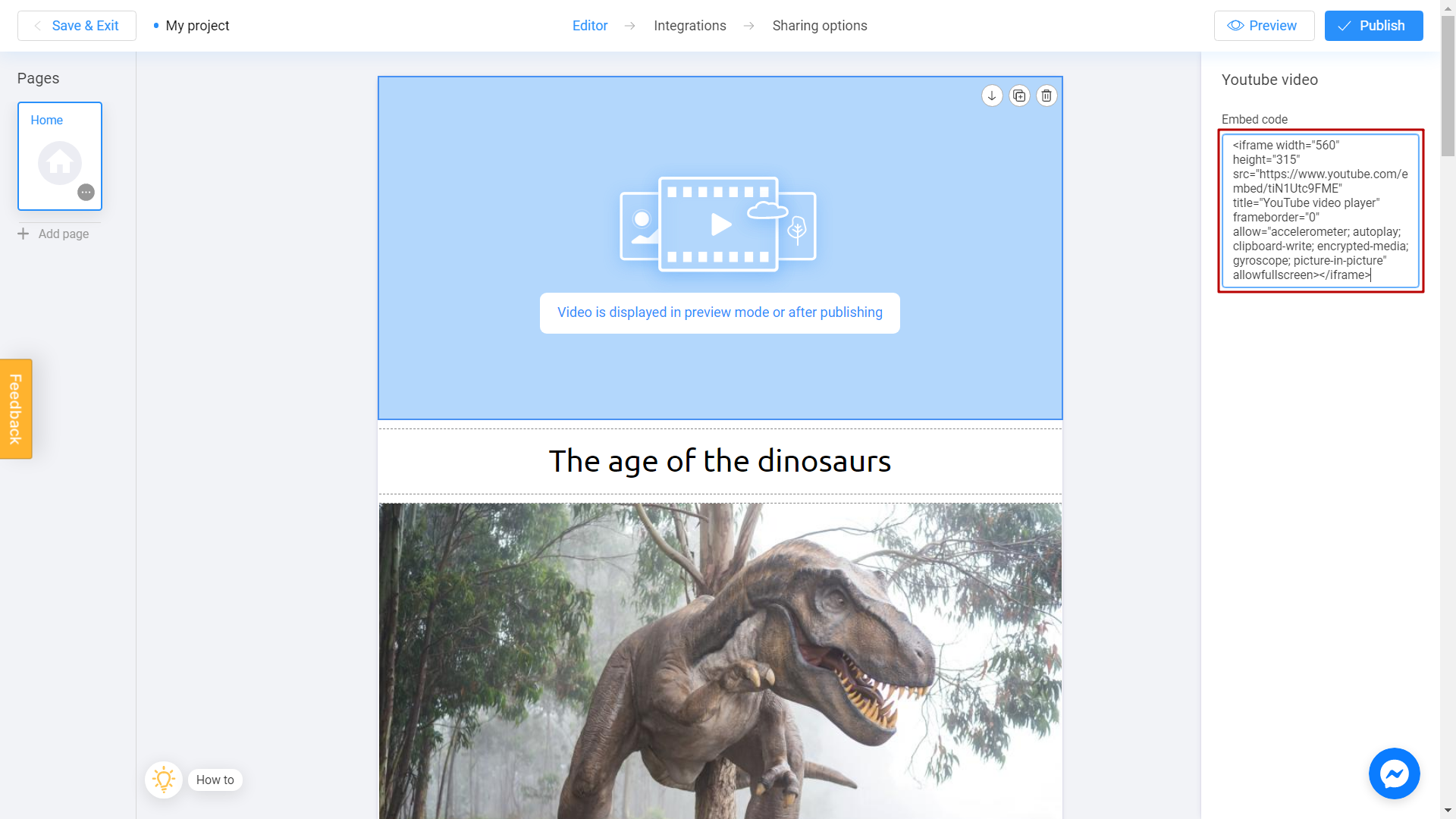Click the video placeholder play icon
This screenshot has height=819, width=1456.
(x=720, y=224)
